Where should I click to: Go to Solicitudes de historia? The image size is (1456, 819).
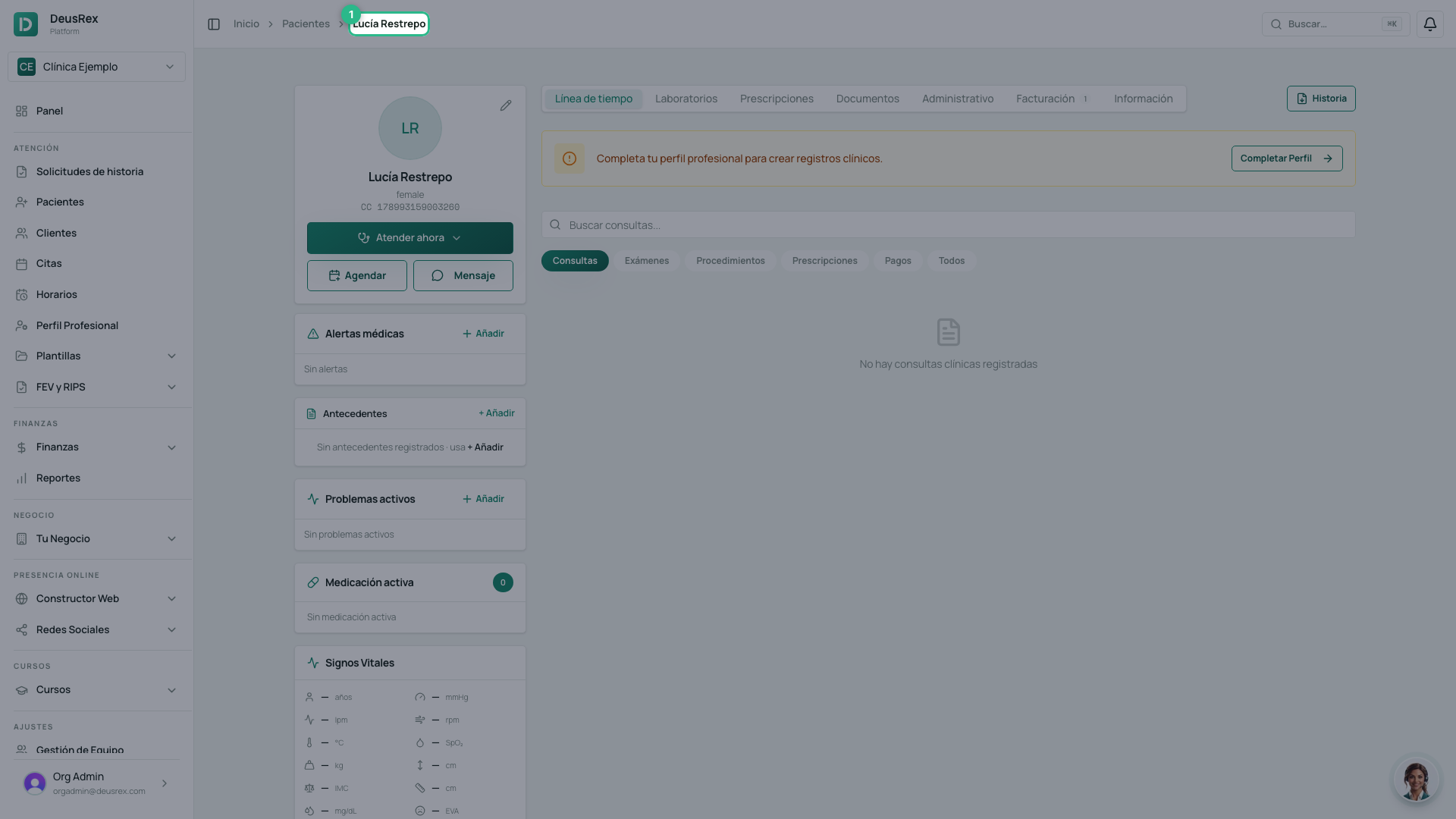click(x=97, y=171)
